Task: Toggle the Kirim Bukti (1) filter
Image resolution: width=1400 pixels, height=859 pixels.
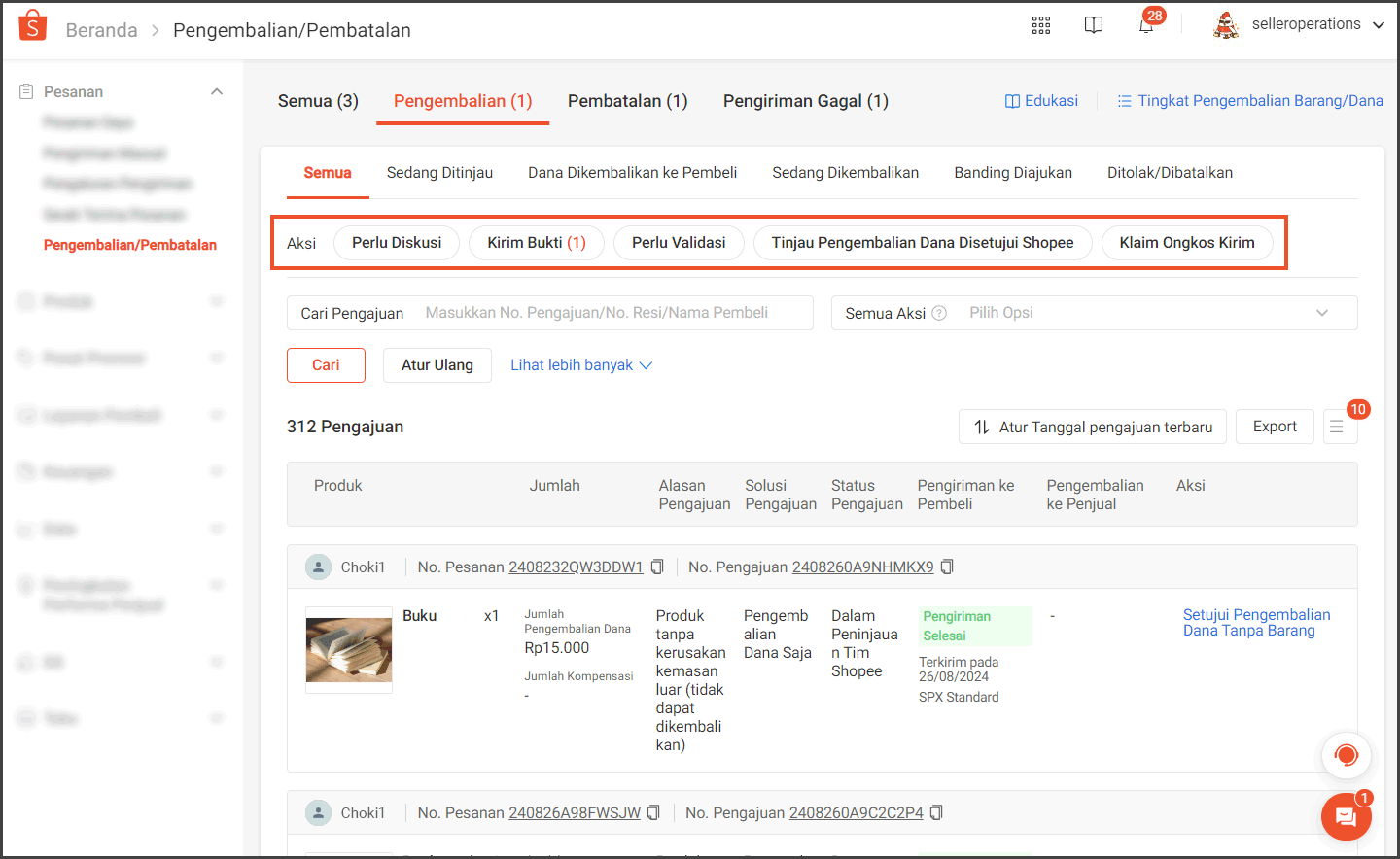Action: coord(536,242)
